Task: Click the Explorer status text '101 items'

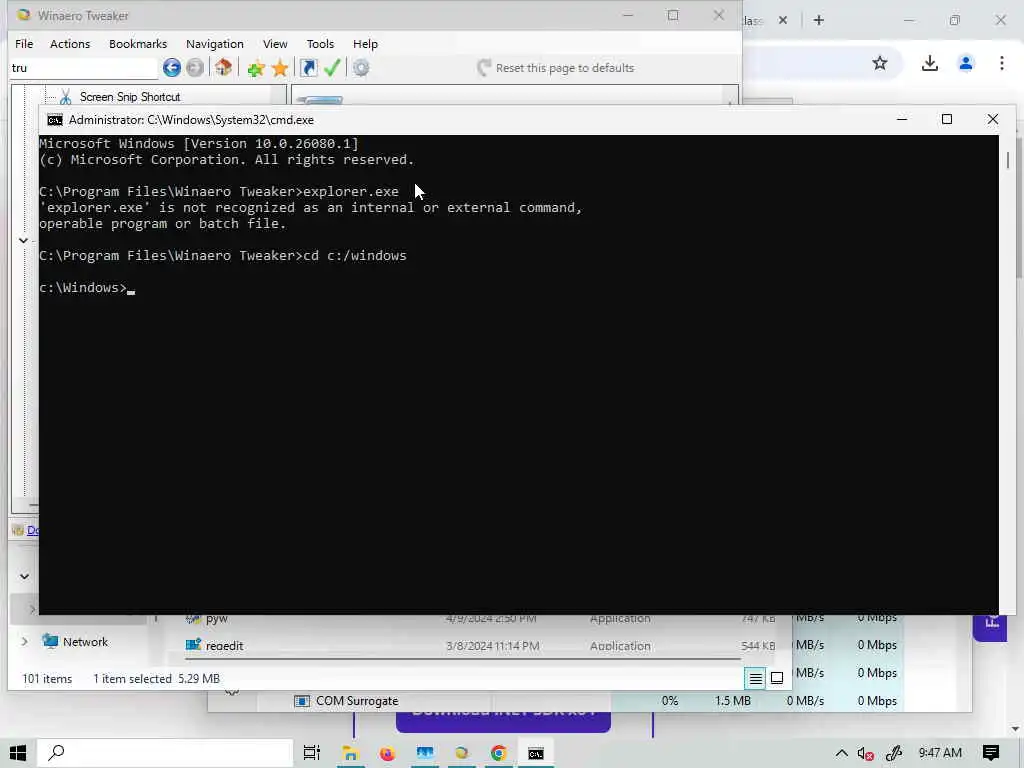Action: tap(47, 679)
